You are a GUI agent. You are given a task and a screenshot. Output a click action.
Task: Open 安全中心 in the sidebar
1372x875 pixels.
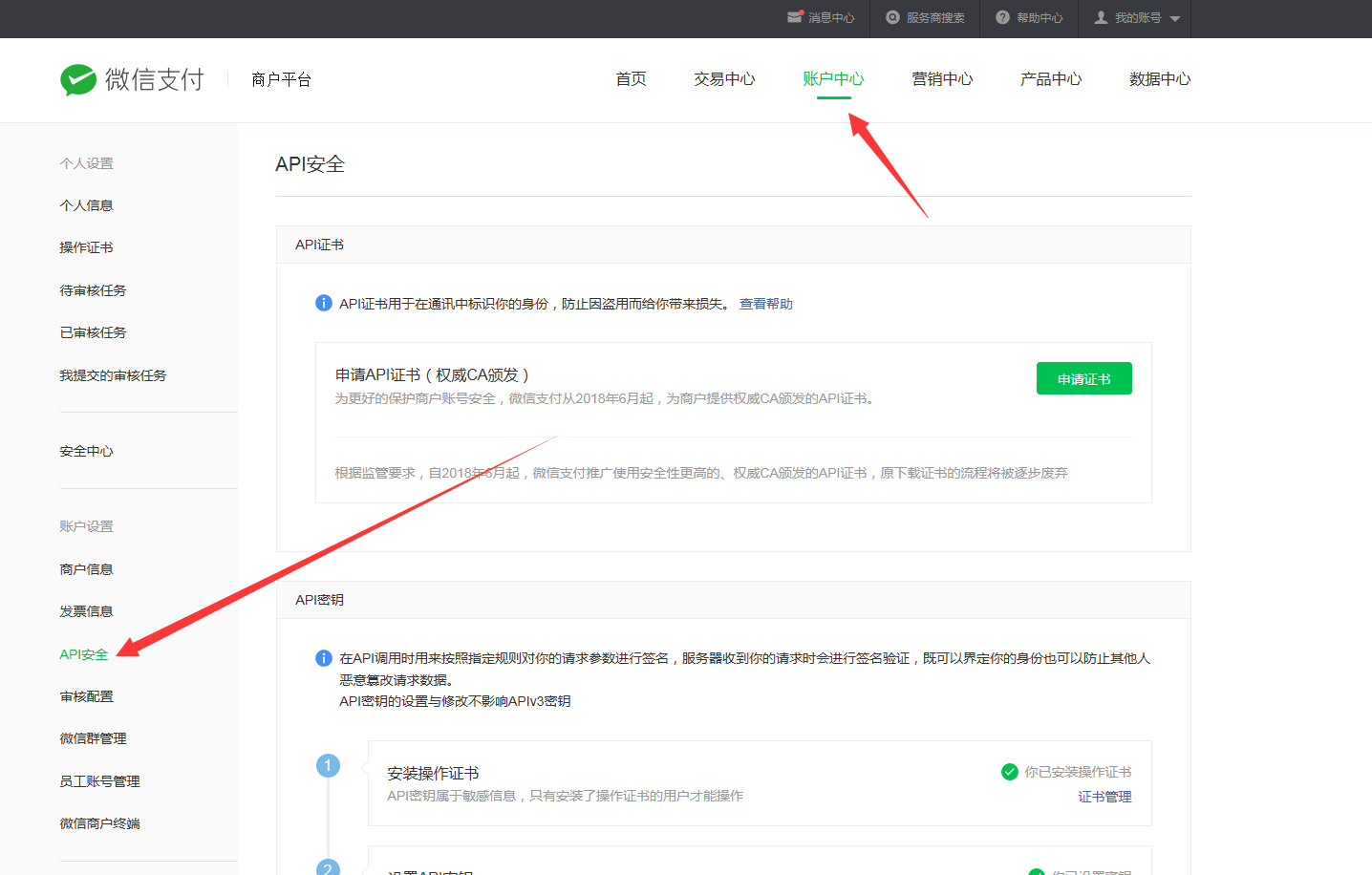point(86,451)
